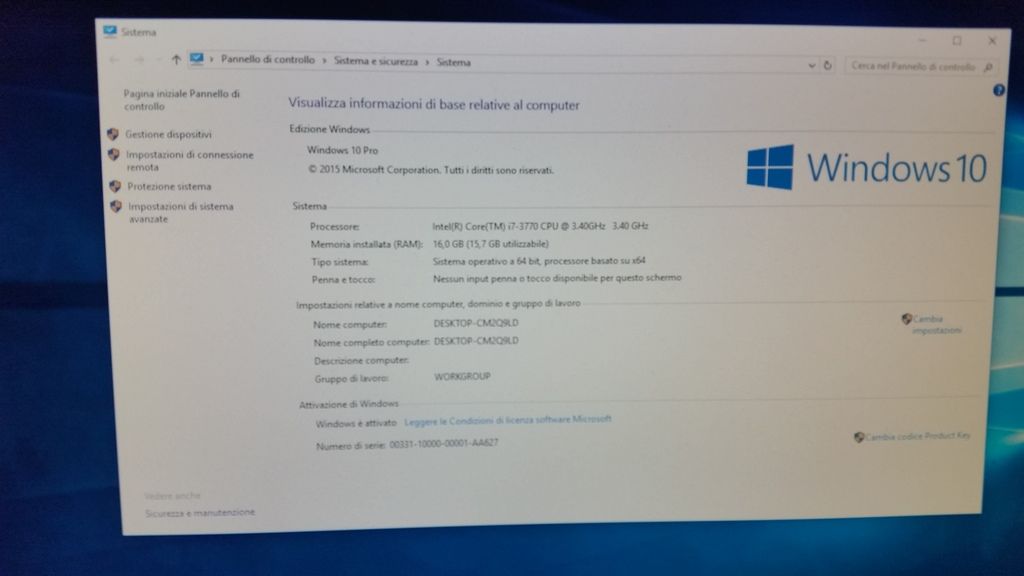Click the 'Sistema' breadcrumb item
This screenshot has height=576, width=1024.
point(453,63)
